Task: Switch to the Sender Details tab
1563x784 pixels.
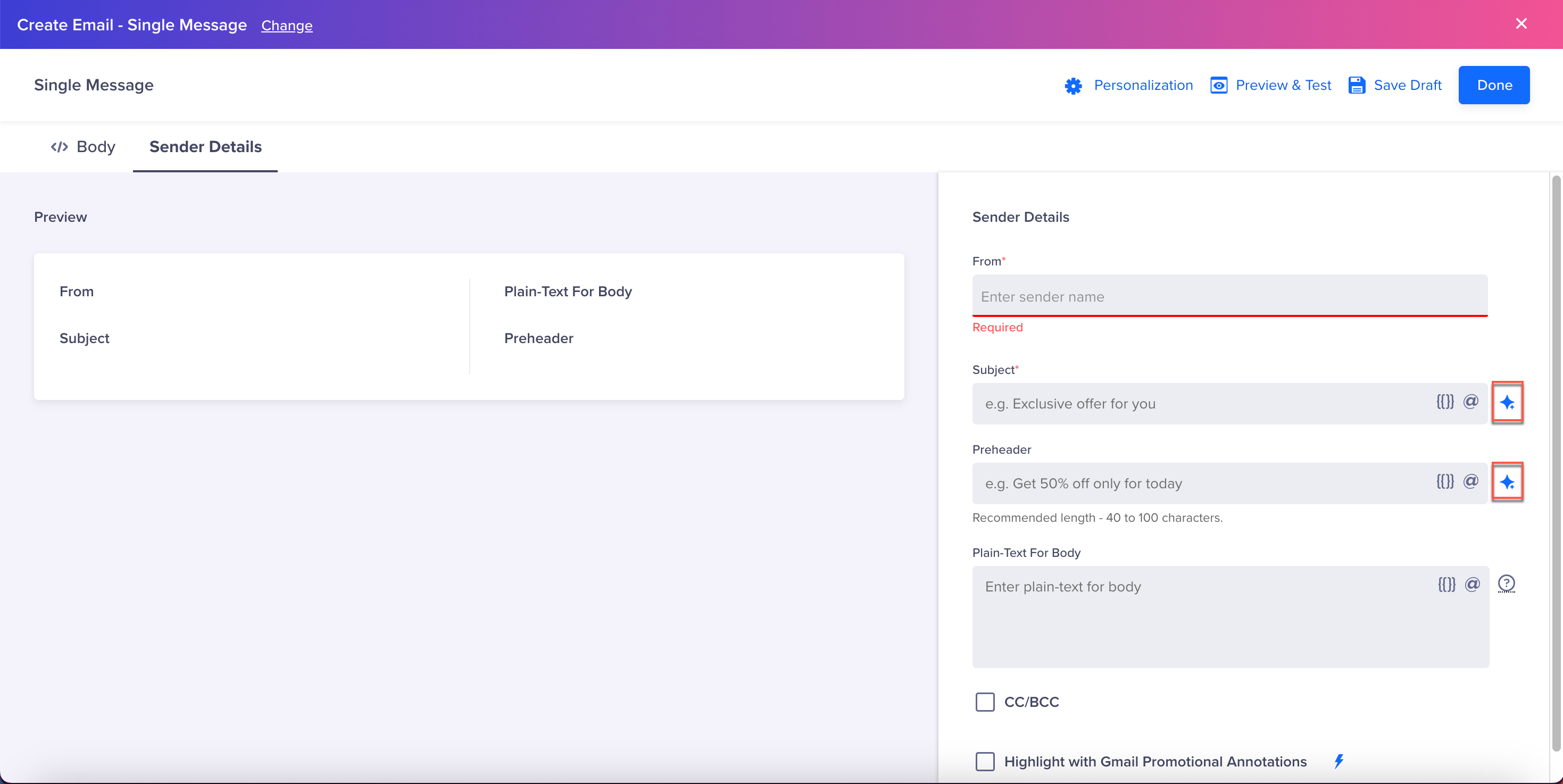Action: pos(205,146)
